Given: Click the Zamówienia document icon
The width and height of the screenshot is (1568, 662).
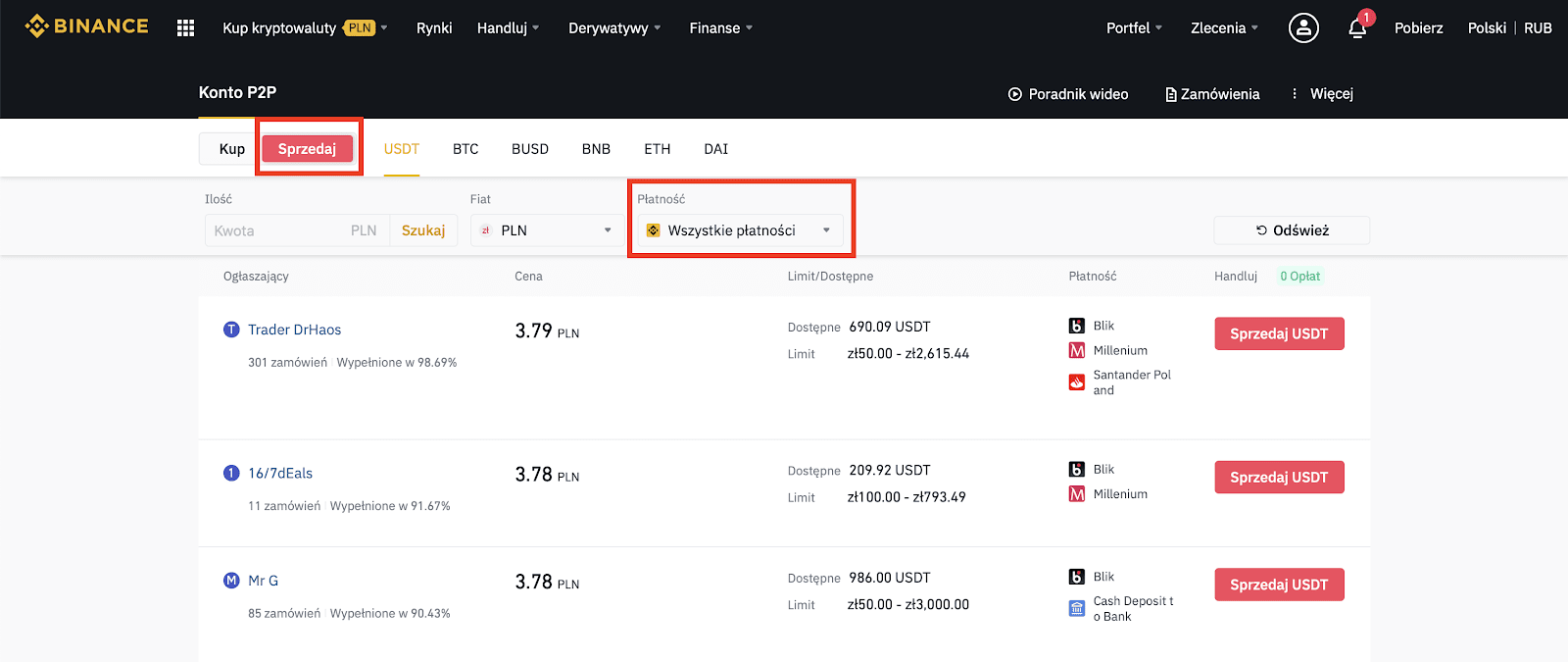Looking at the screenshot, I should [x=1171, y=94].
